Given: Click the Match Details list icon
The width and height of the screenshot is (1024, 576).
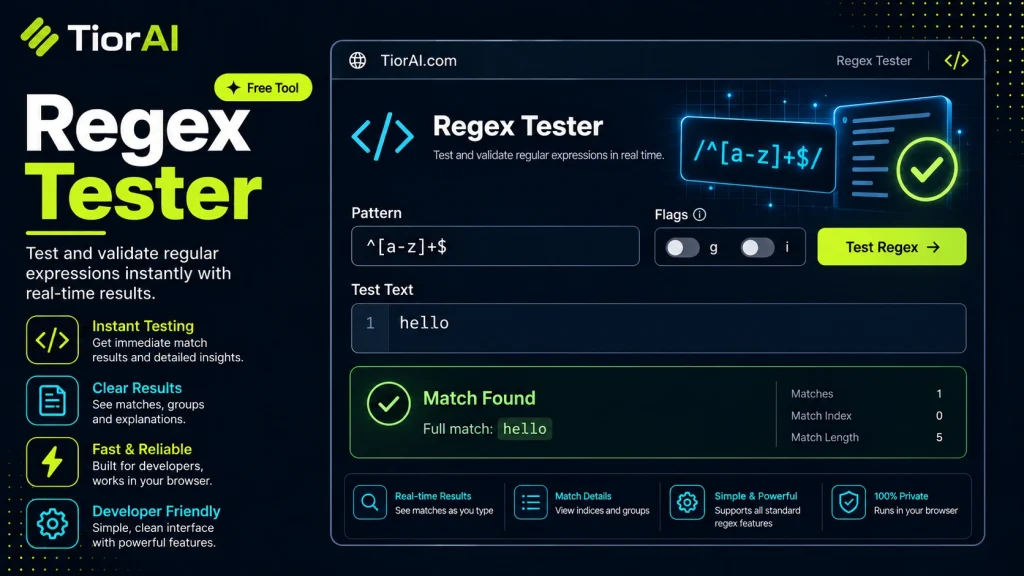Looking at the screenshot, I should 530,502.
